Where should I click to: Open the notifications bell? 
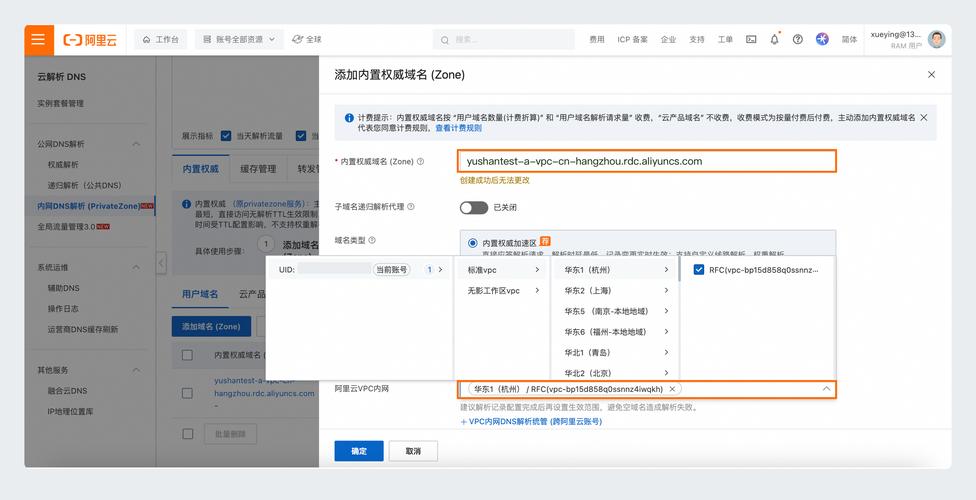[774, 39]
